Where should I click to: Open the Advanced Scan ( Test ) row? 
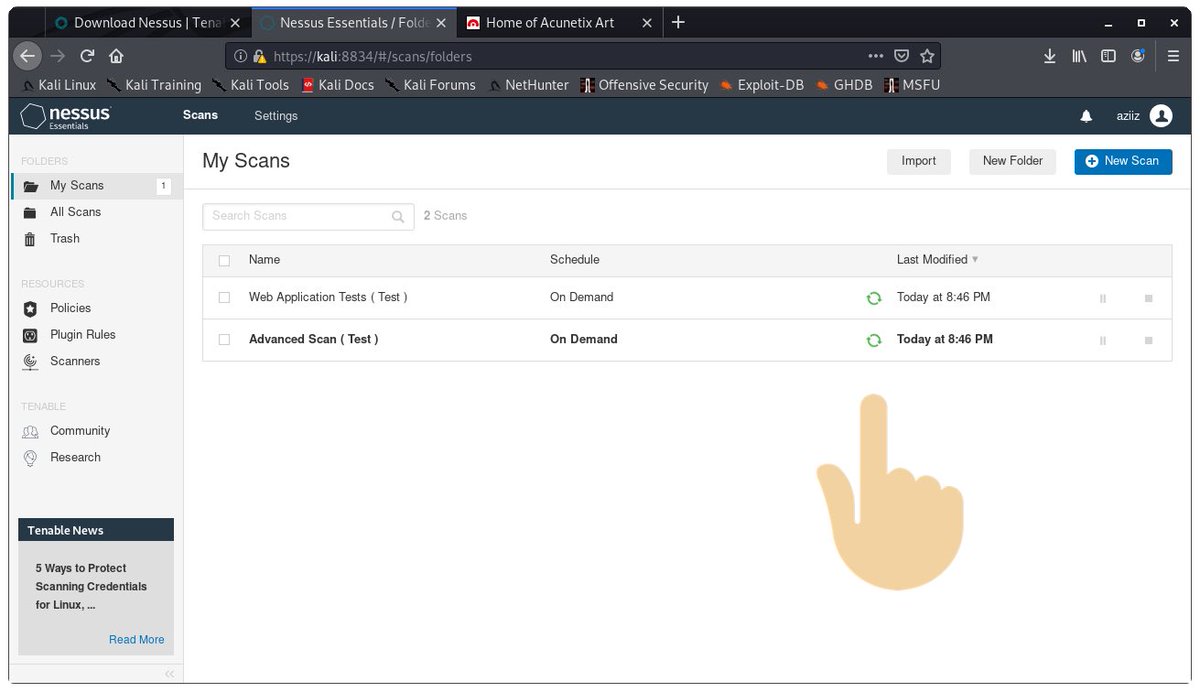pos(687,340)
